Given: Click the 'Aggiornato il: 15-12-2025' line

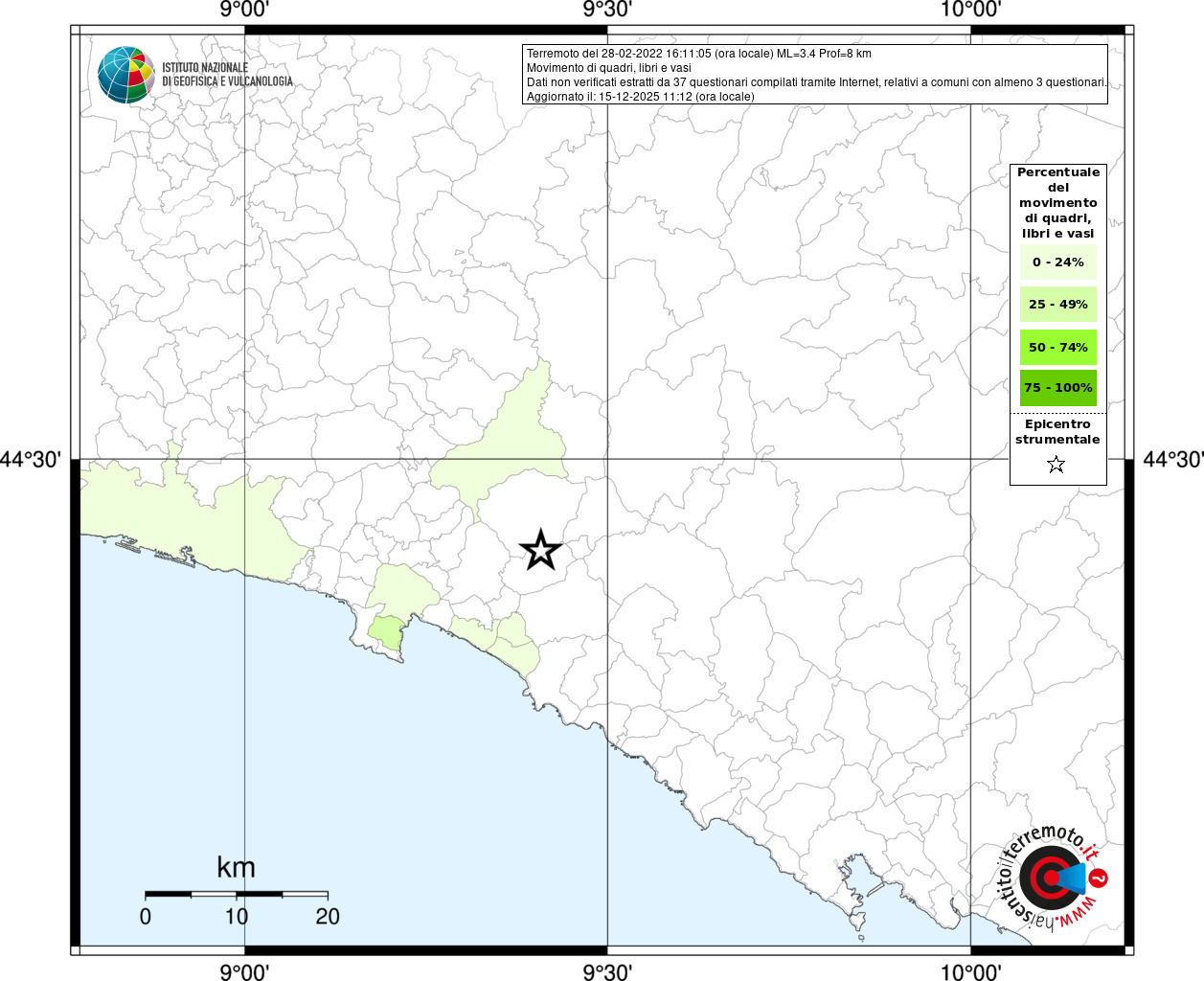Looking at the screenshot, I should coord(641,97).
